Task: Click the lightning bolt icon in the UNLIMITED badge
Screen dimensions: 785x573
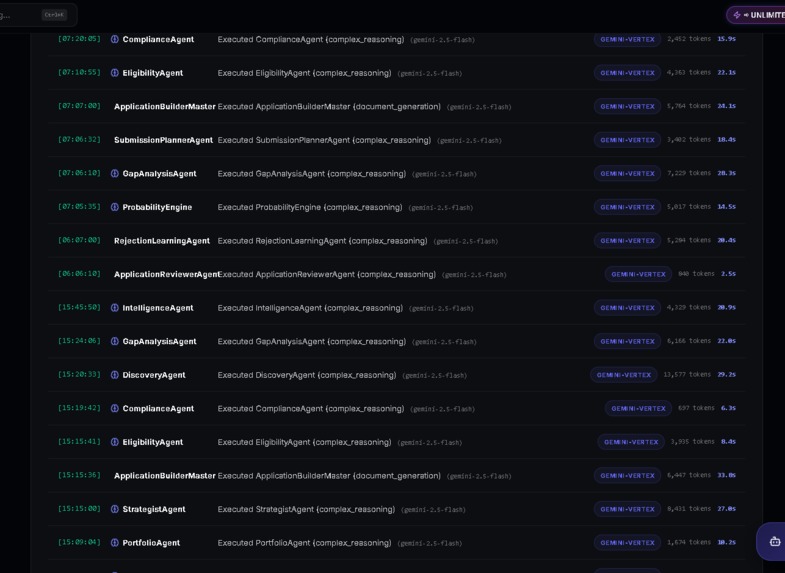Action: [x=736, y=15]
